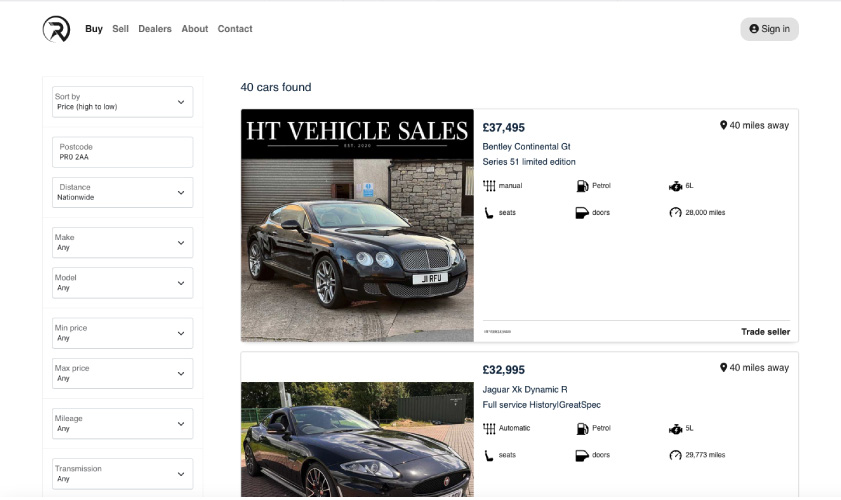Click the user icon in the Sign in button
The image size is (841, 500).
point(754,29)
